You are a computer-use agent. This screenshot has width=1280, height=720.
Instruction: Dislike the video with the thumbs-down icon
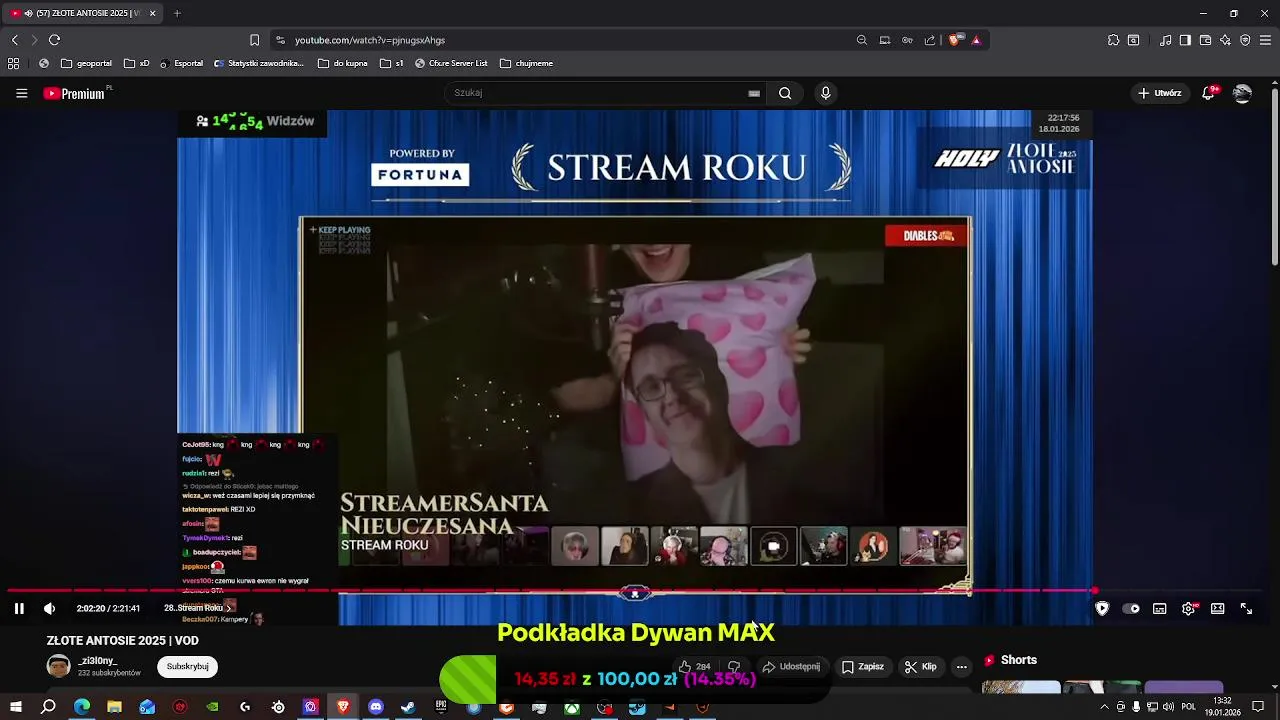[734, 667]
